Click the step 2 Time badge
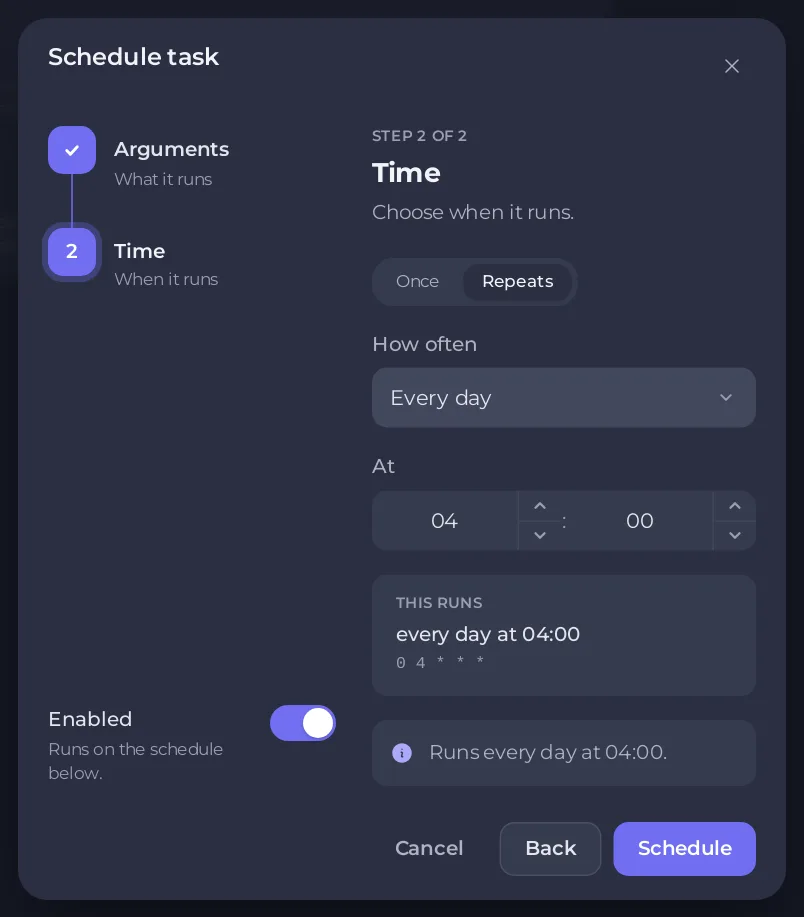The height and width of the screenshot is (917, 804). click(72, 251)
